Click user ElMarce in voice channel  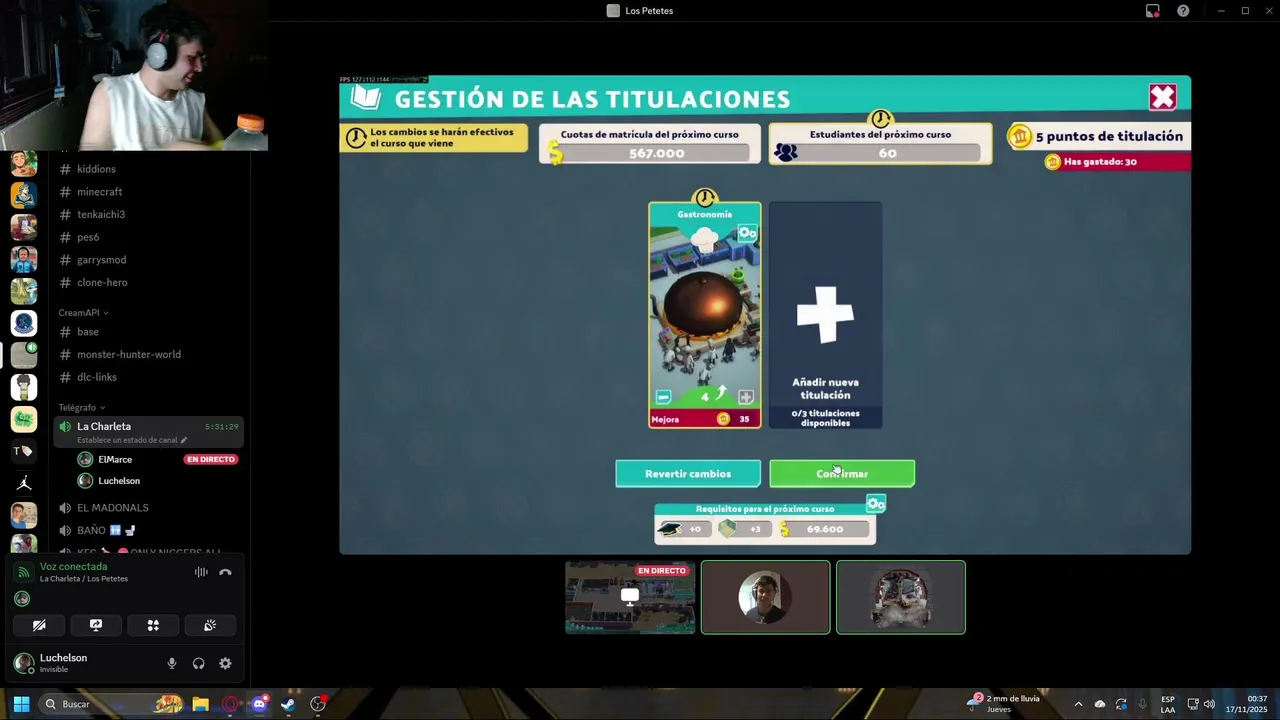115,459
